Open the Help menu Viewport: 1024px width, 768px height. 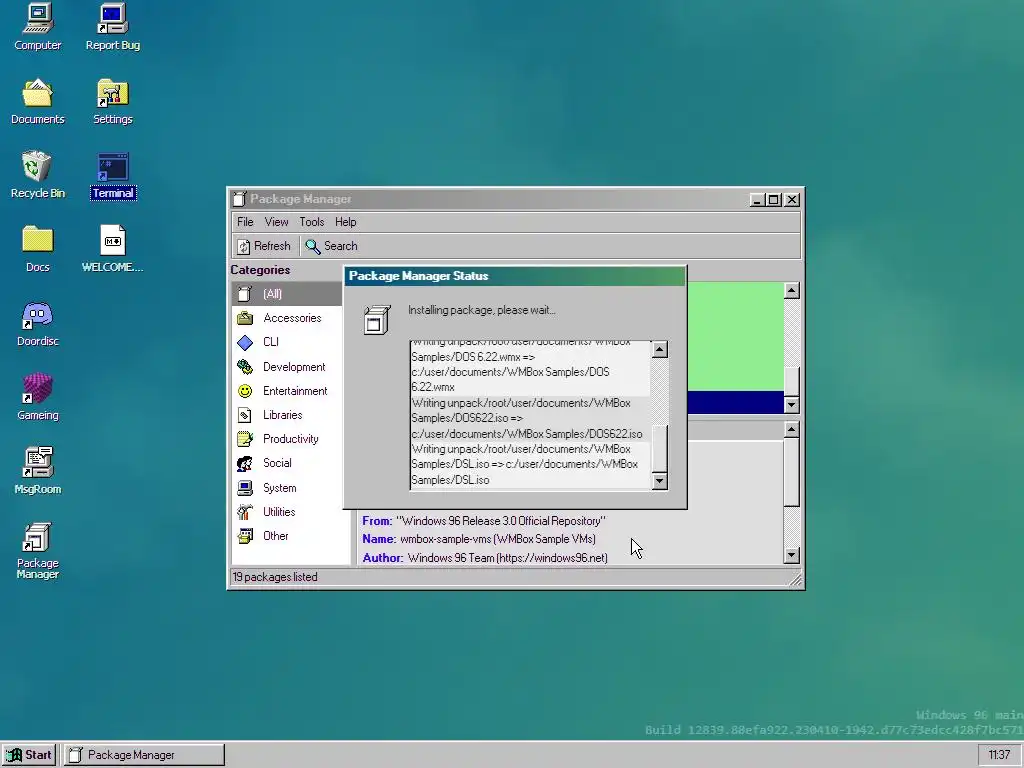tap(345, 222)
